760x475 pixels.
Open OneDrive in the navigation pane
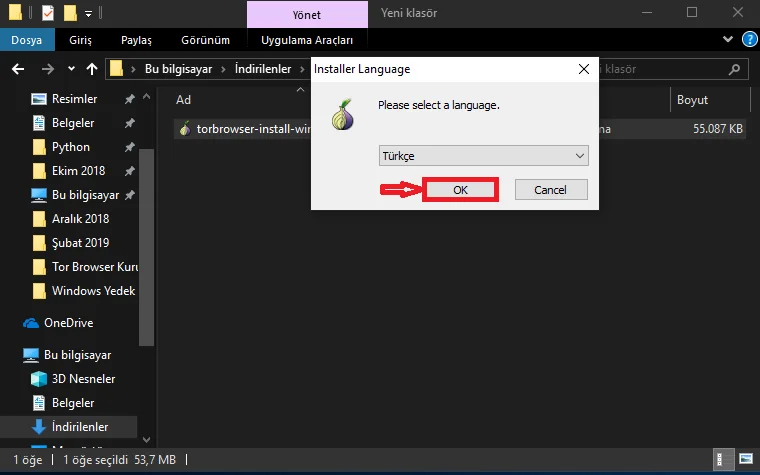tap(68, 323)
